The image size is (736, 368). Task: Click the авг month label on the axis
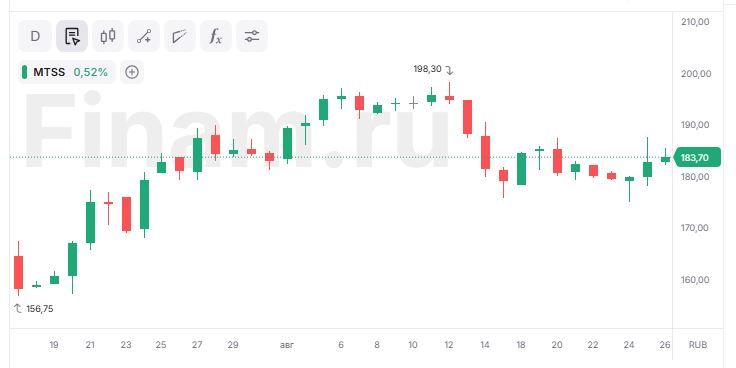point(287,345)
